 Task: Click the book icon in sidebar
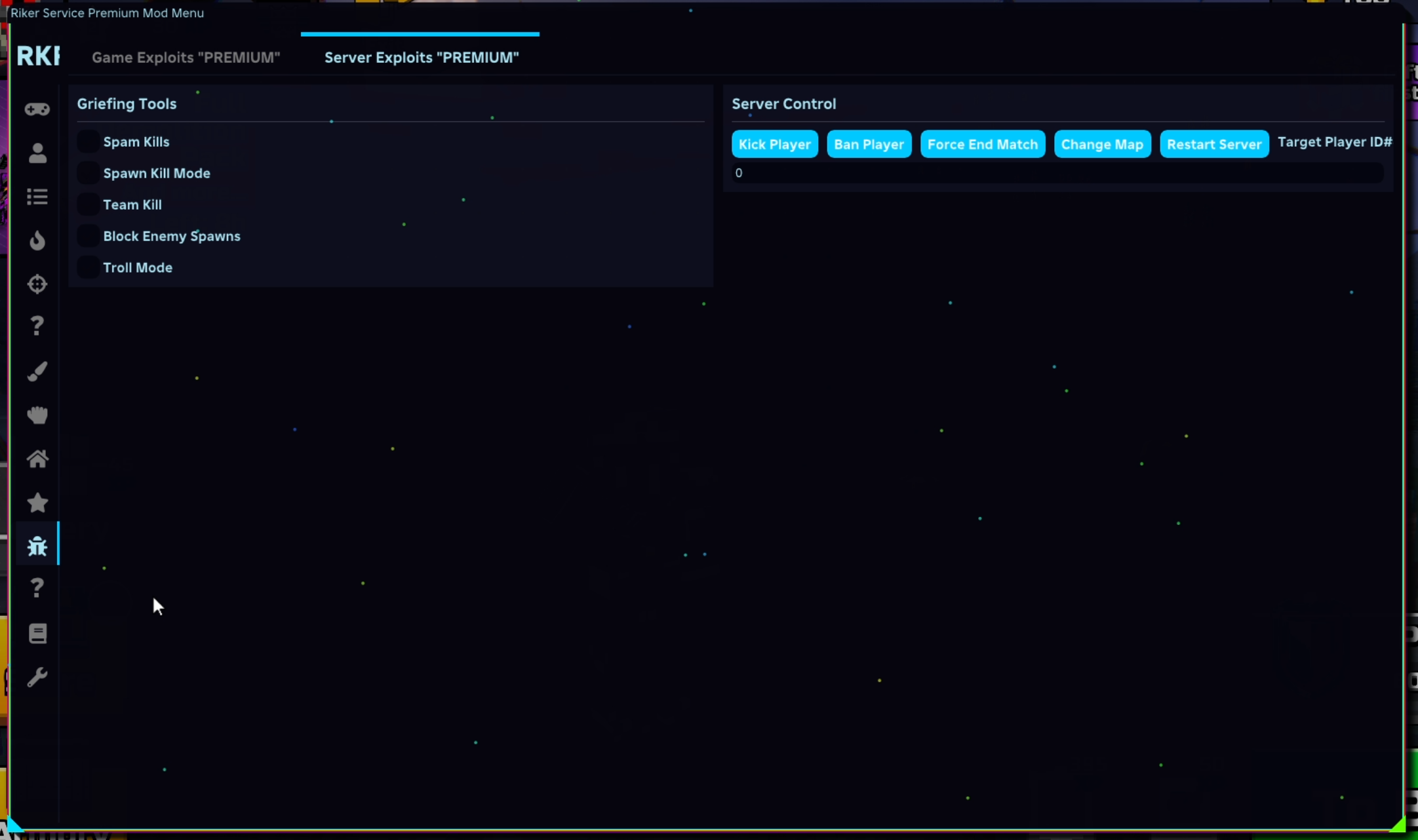tap(37, 634)
